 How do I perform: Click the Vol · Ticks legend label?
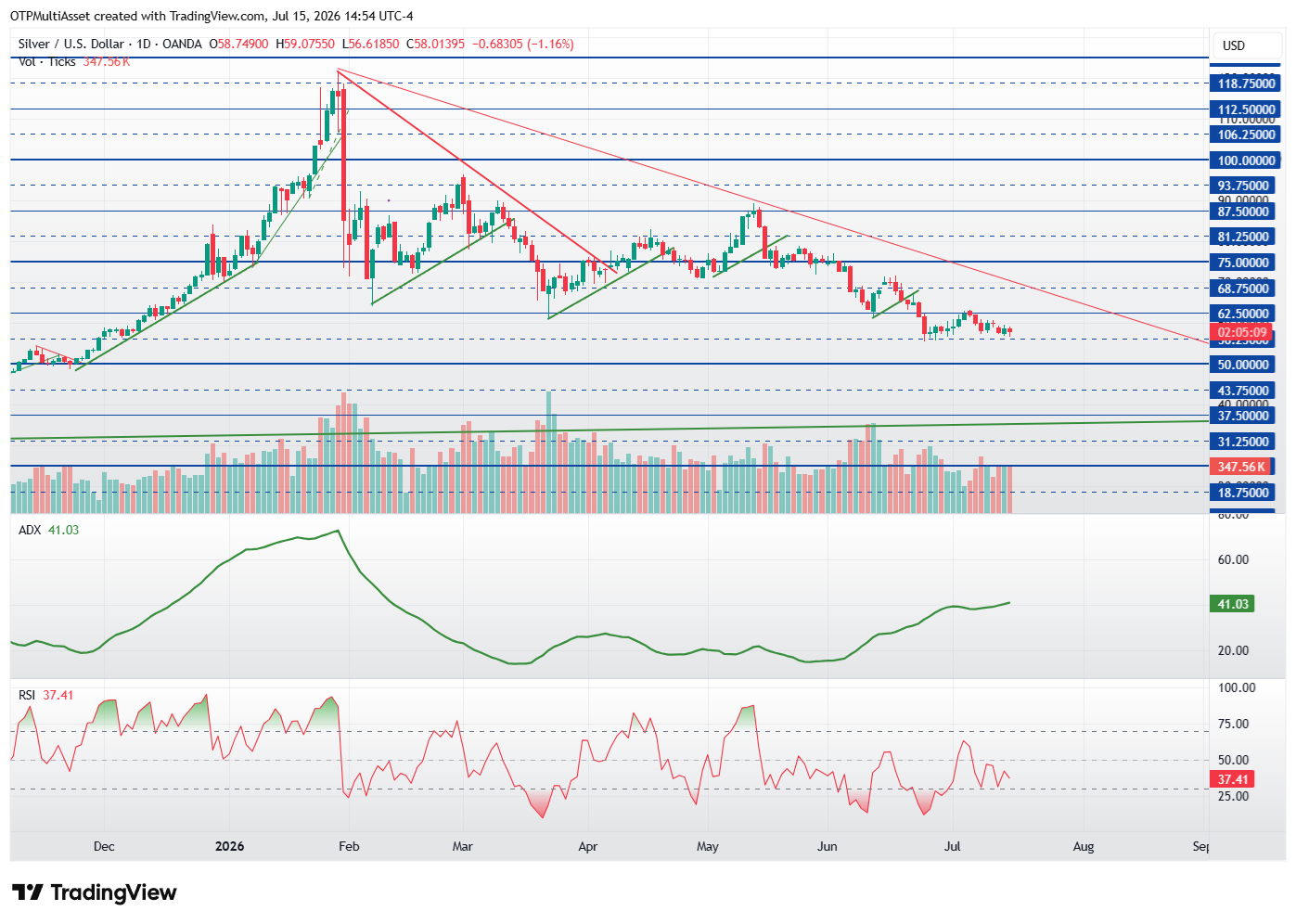point(47,61)
